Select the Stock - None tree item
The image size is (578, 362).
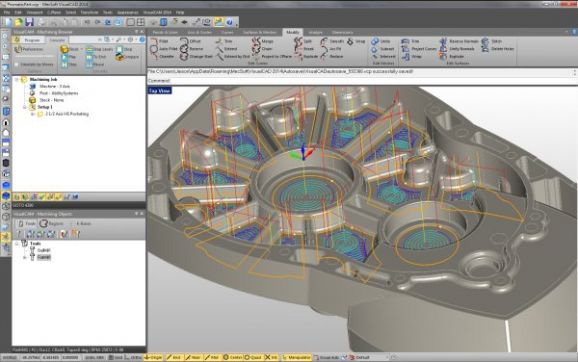(51, 100)
